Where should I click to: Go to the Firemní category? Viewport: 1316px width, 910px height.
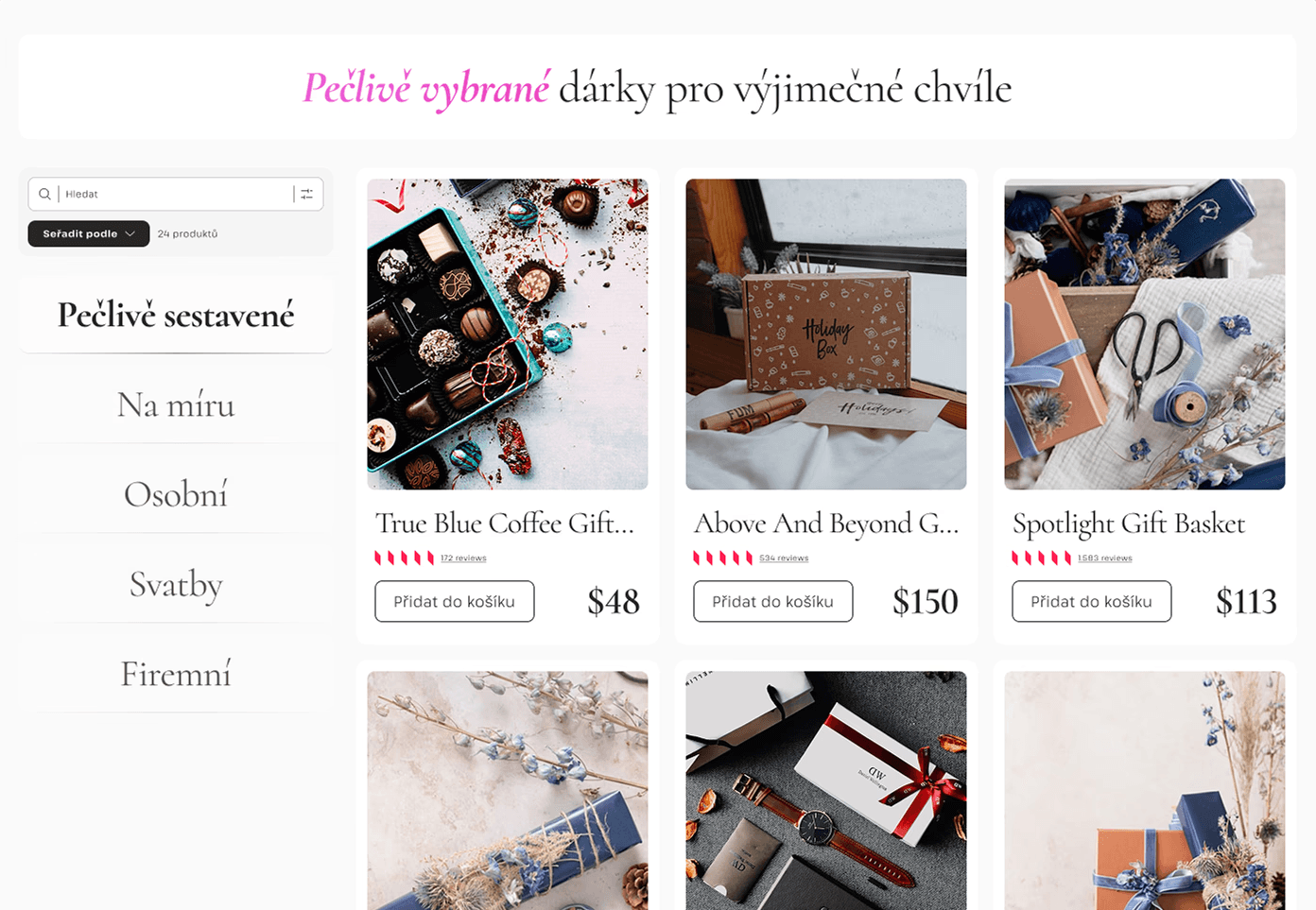[x=176, y=674]
